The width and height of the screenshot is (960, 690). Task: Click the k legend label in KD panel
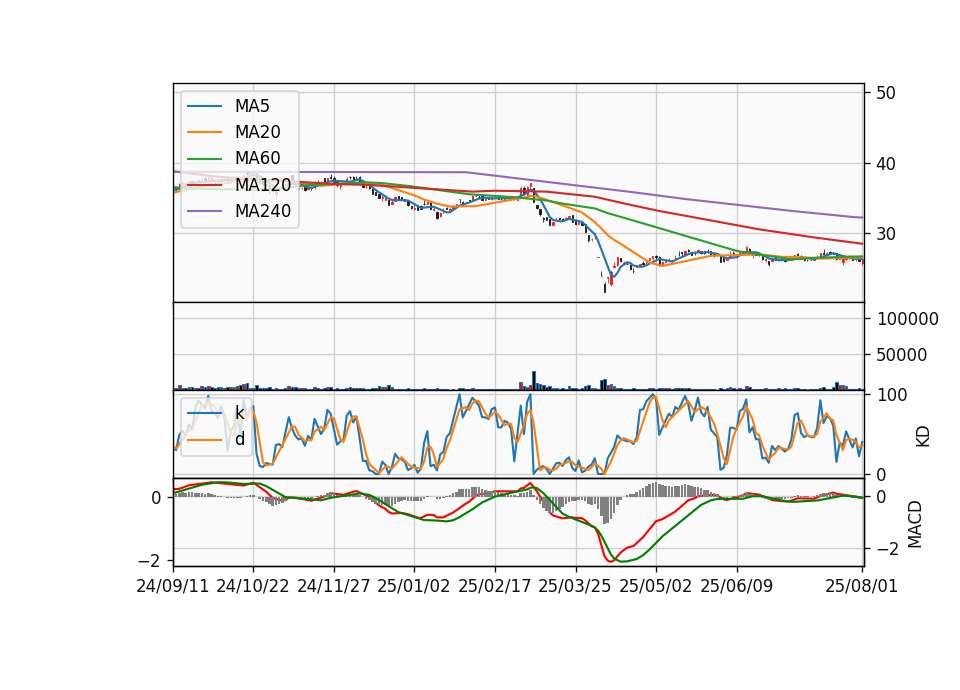(x=239, y=413)
